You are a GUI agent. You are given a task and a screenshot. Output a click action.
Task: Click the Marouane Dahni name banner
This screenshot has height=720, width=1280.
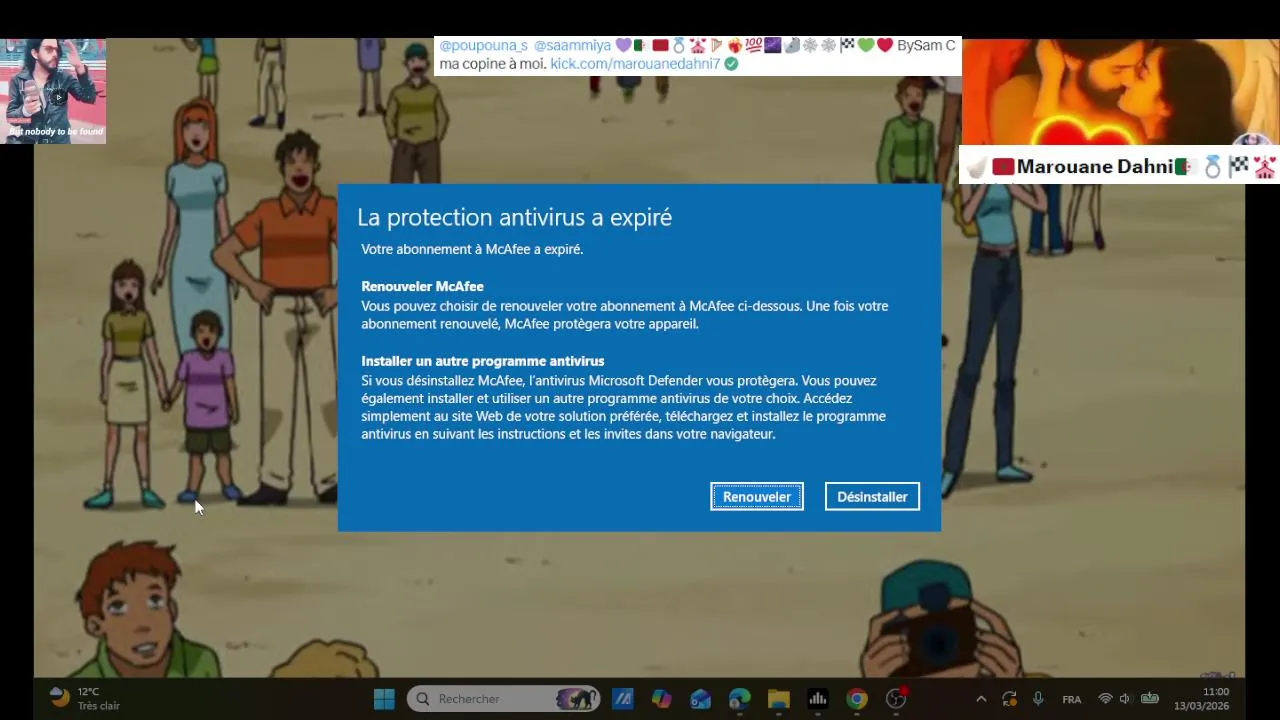point(1119,166)
